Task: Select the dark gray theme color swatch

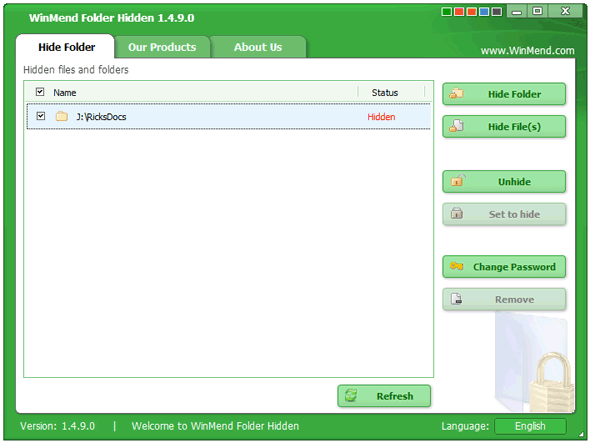Action: pos(497,12)
